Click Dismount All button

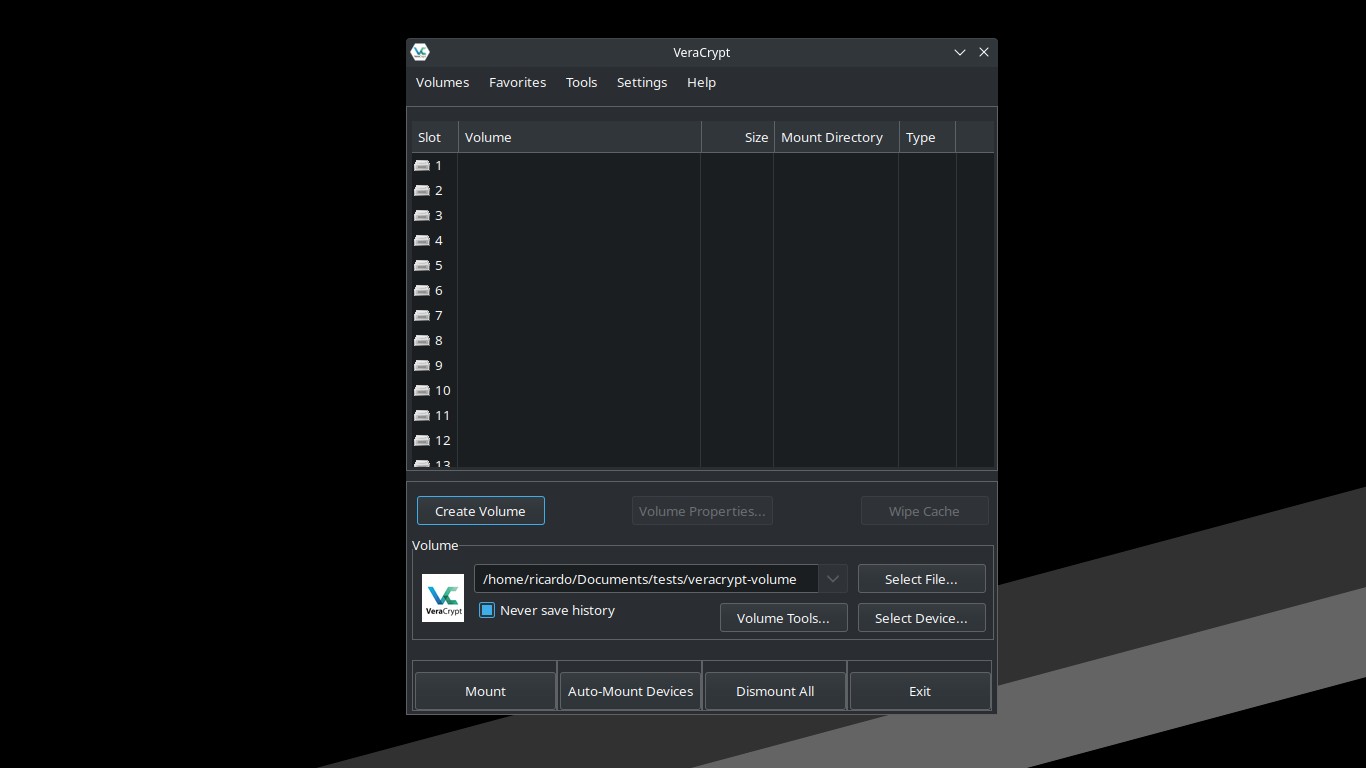[775, 691]
